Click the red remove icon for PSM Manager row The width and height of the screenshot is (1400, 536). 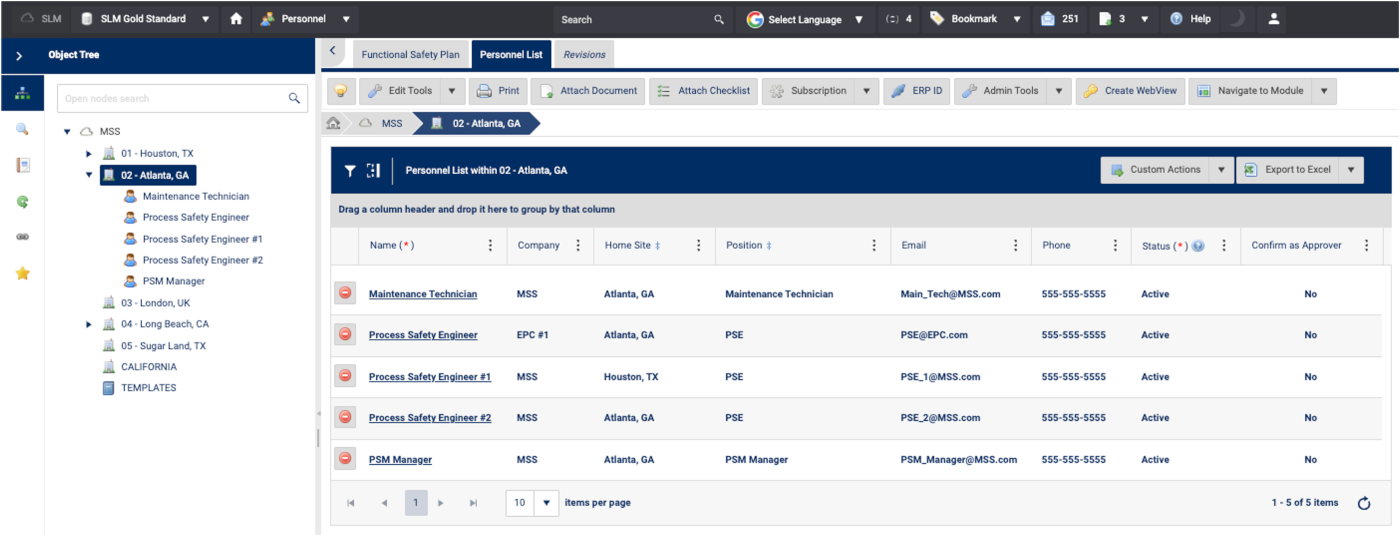click(345, 459)
